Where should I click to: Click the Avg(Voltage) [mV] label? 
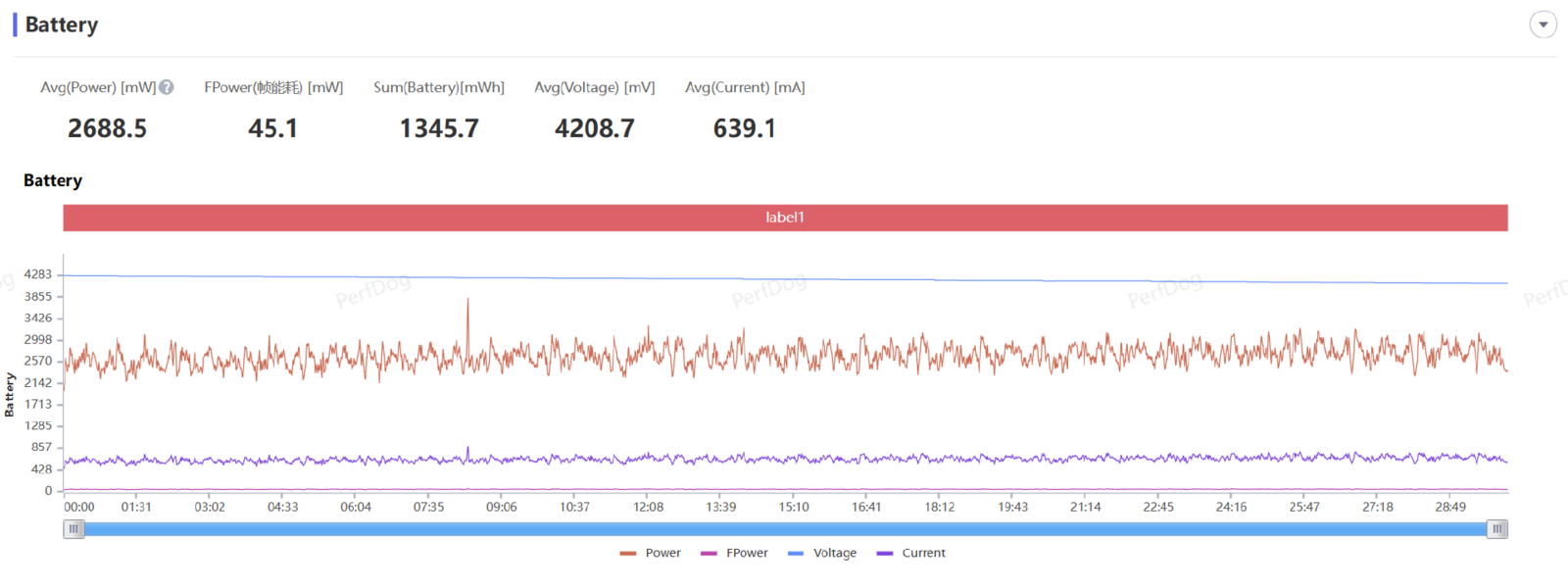click(595, 87)
